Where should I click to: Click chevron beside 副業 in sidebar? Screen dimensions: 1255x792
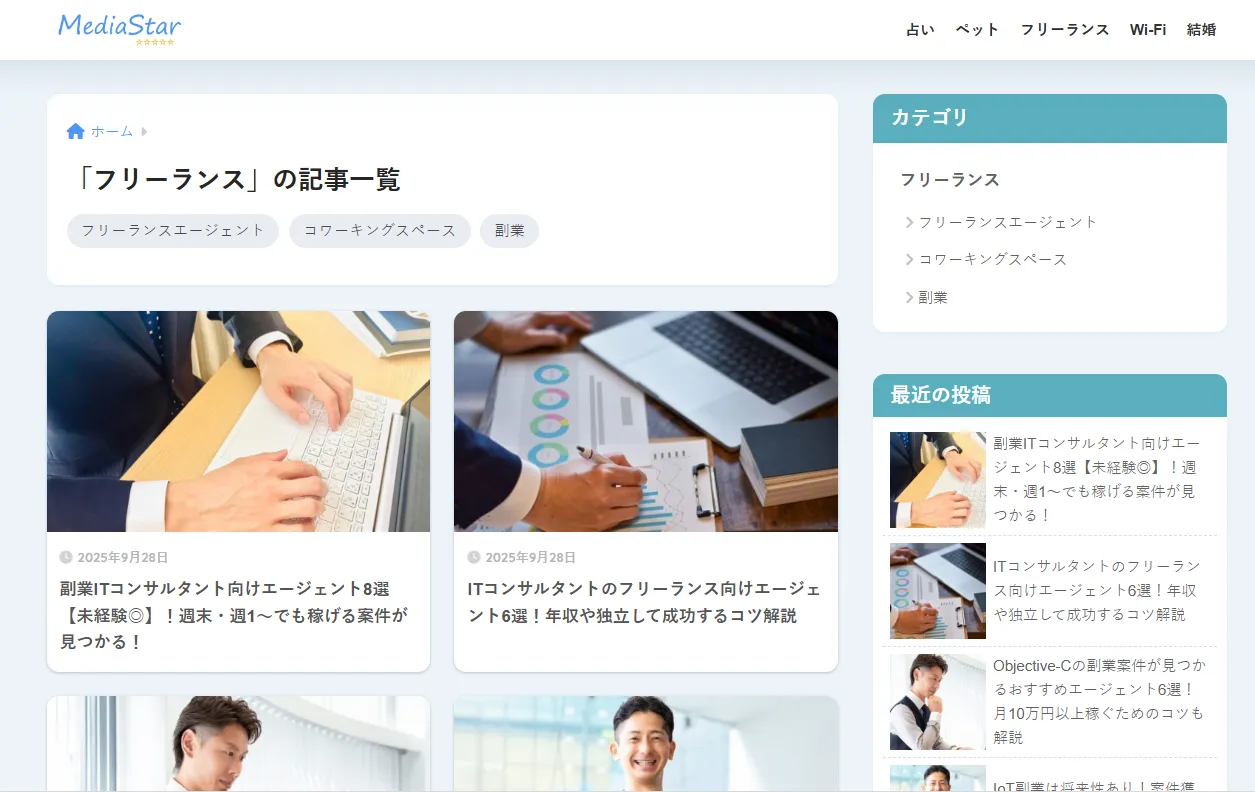(x=909, y=297)
